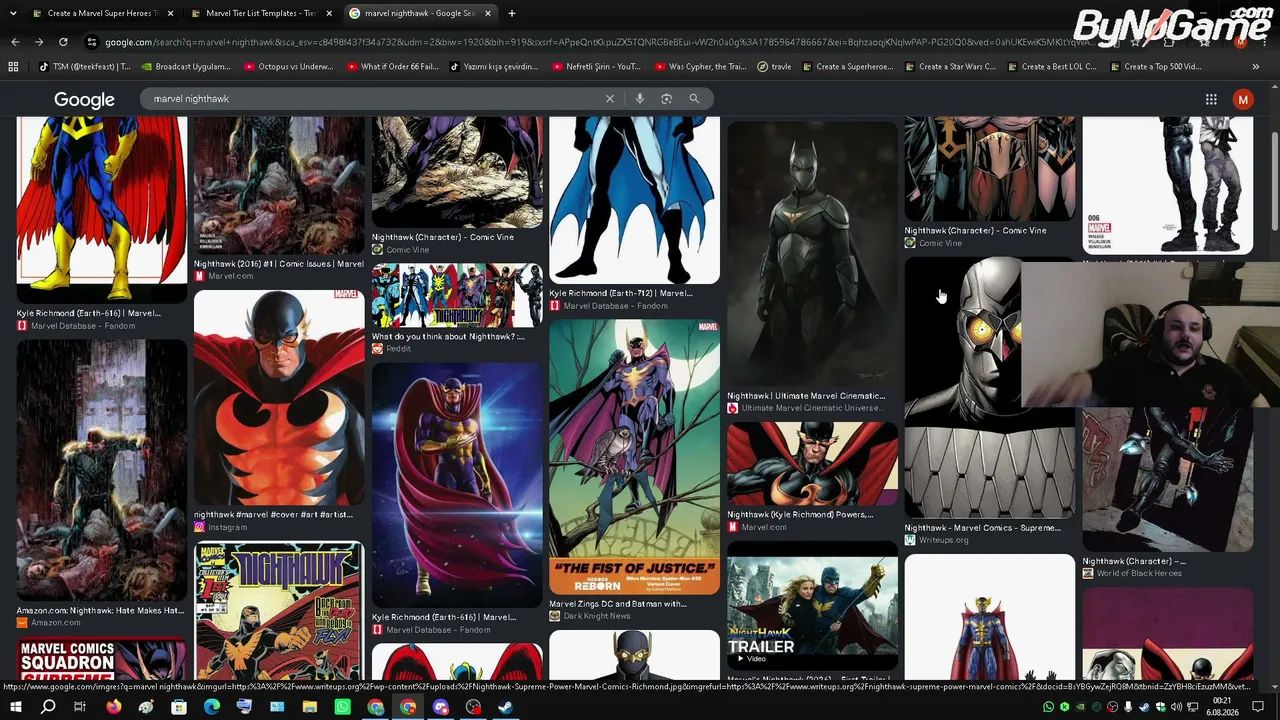Viewport: 1280px width, 720px height.
Task: Close the Create a Marvel Super Heroes tab
Action: [x=171, y=13]
